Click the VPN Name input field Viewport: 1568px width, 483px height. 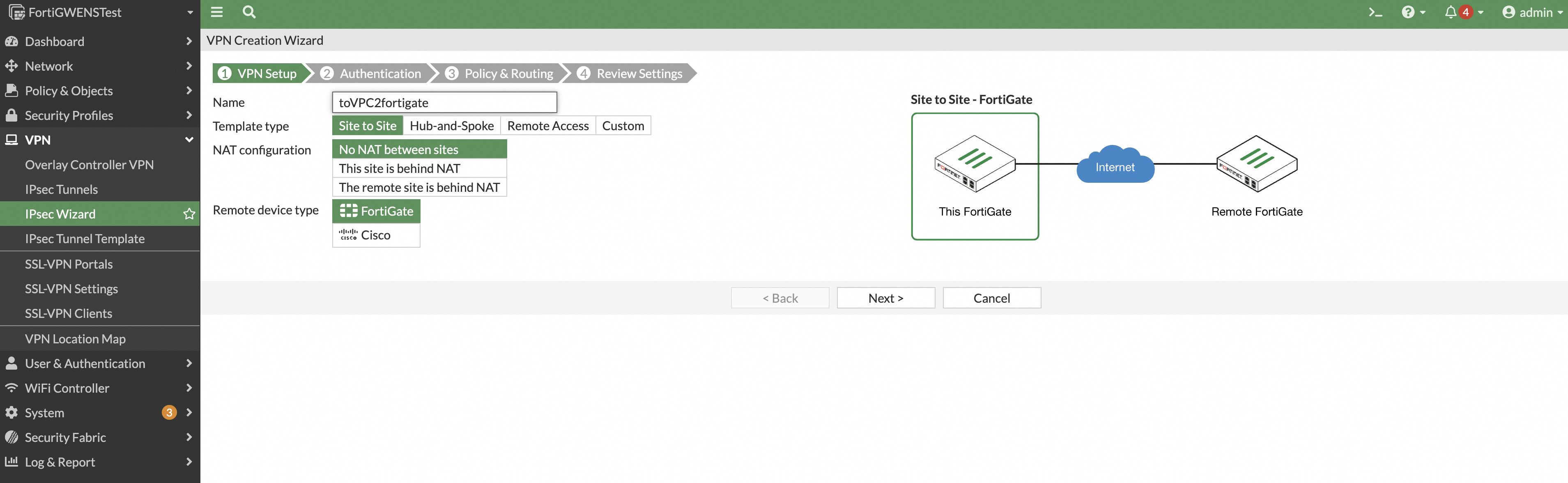[444, 102]
